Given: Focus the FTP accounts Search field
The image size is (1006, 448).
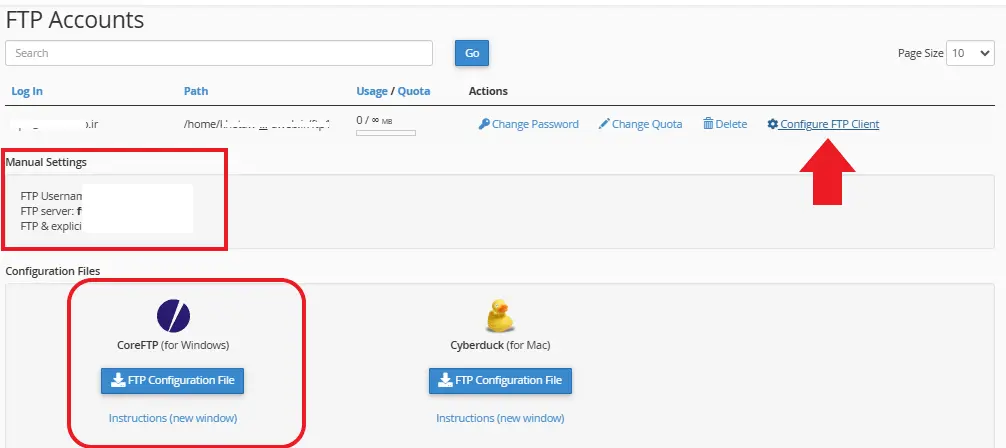Looking at the screenshot, I should point(219,53).
